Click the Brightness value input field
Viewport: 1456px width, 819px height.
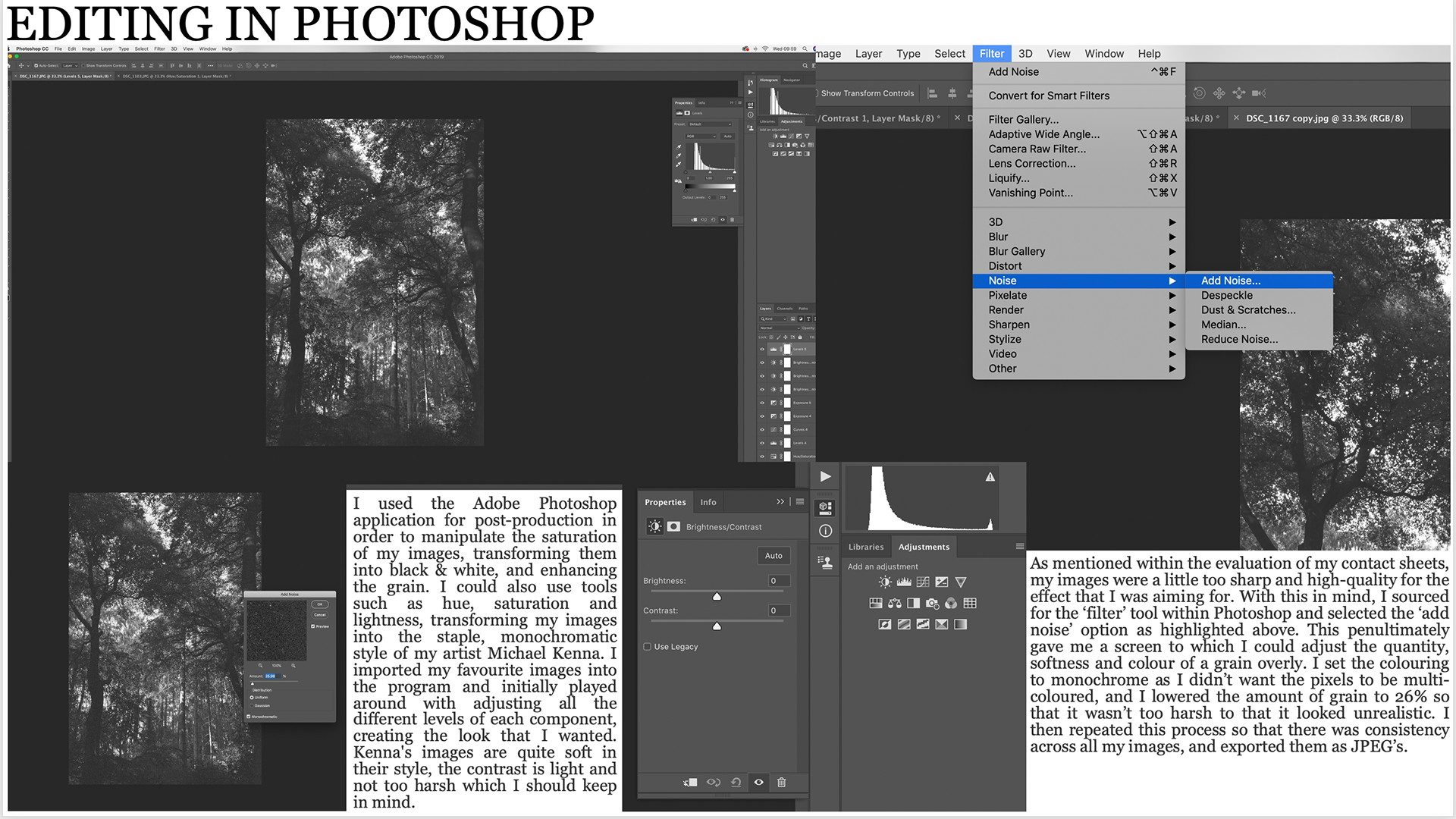pos(780,581)
